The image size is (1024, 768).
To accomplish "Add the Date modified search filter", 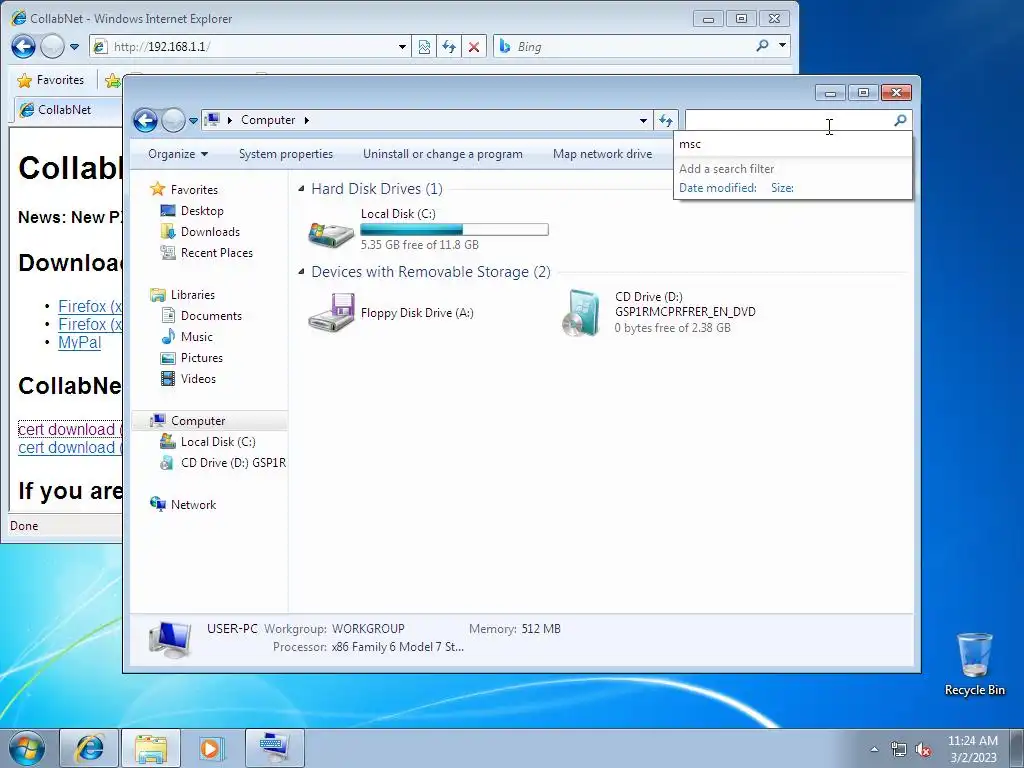I will click(718, 188).
